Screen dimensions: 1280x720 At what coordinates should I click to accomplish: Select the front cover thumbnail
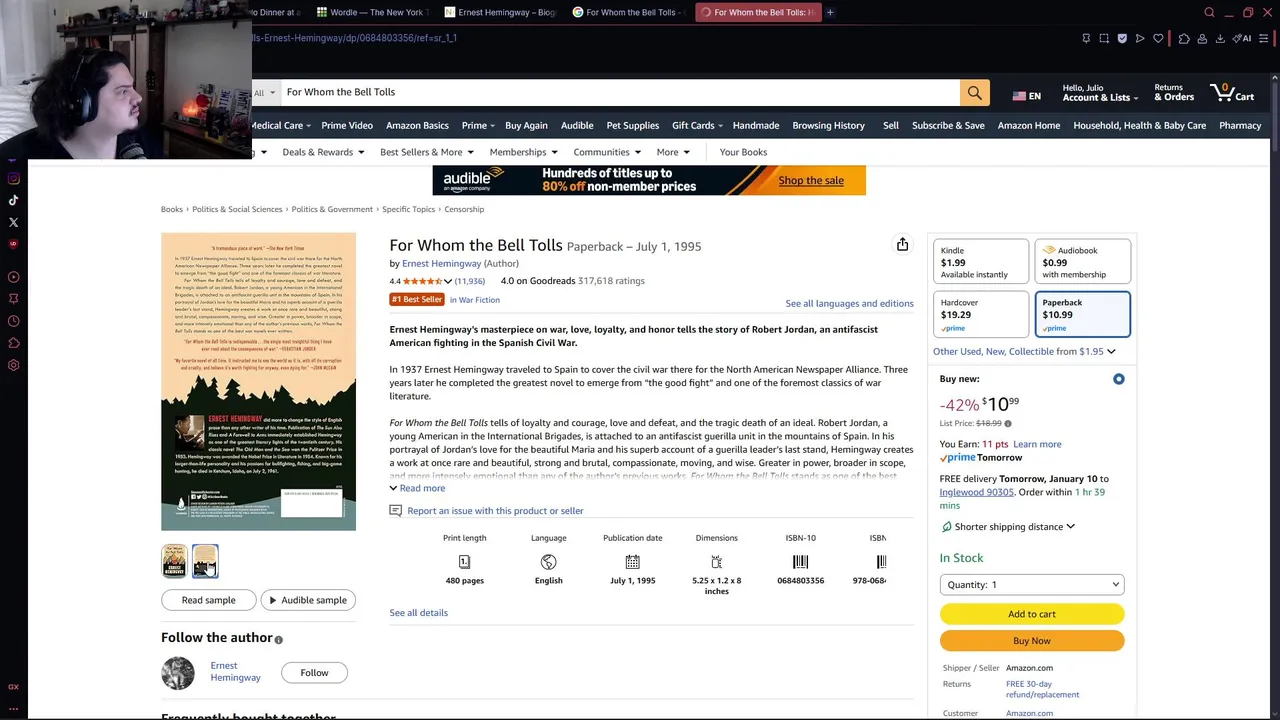point(174,561)
